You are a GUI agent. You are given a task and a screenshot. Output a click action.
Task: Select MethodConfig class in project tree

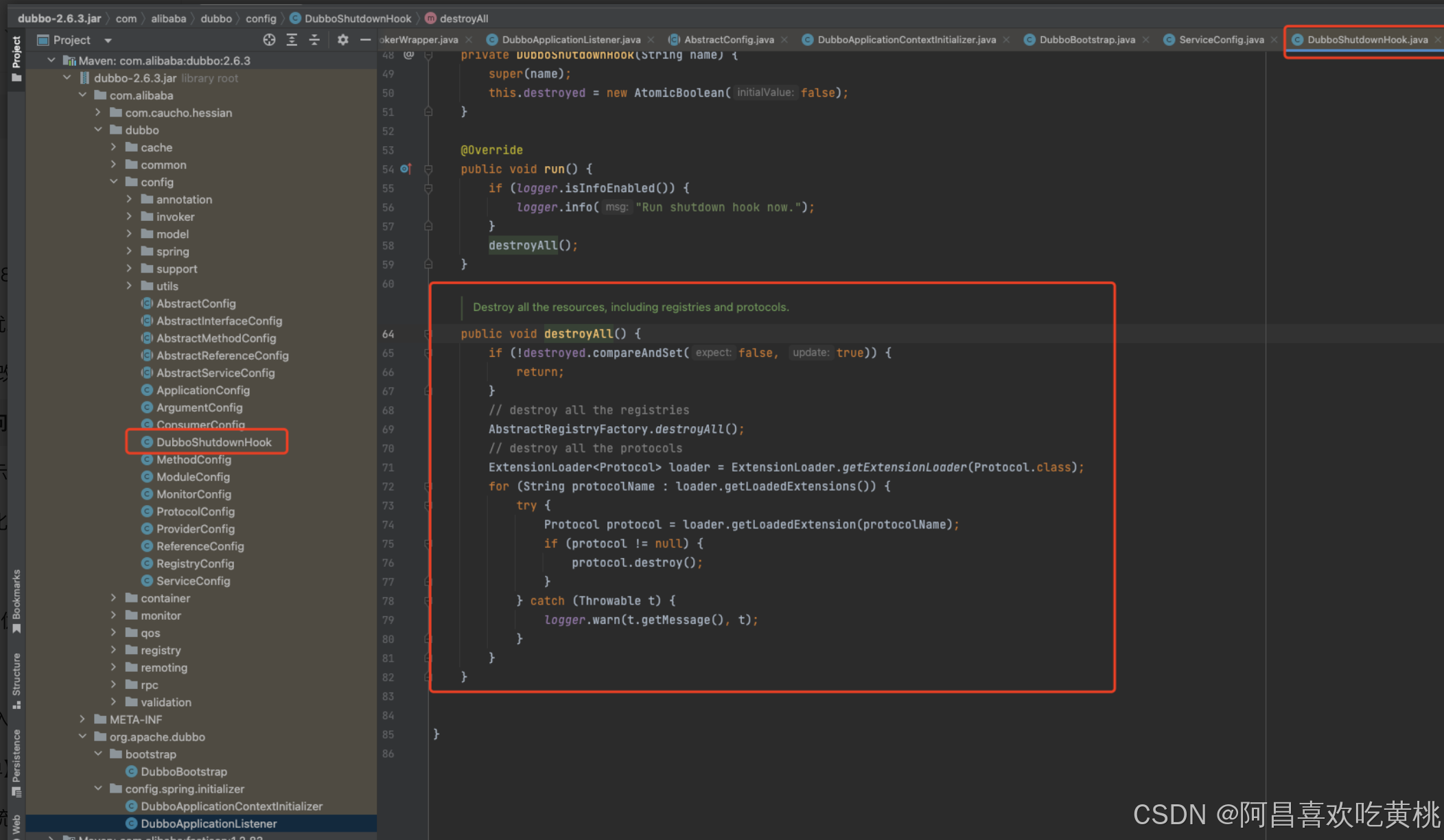tap(194, 459)
